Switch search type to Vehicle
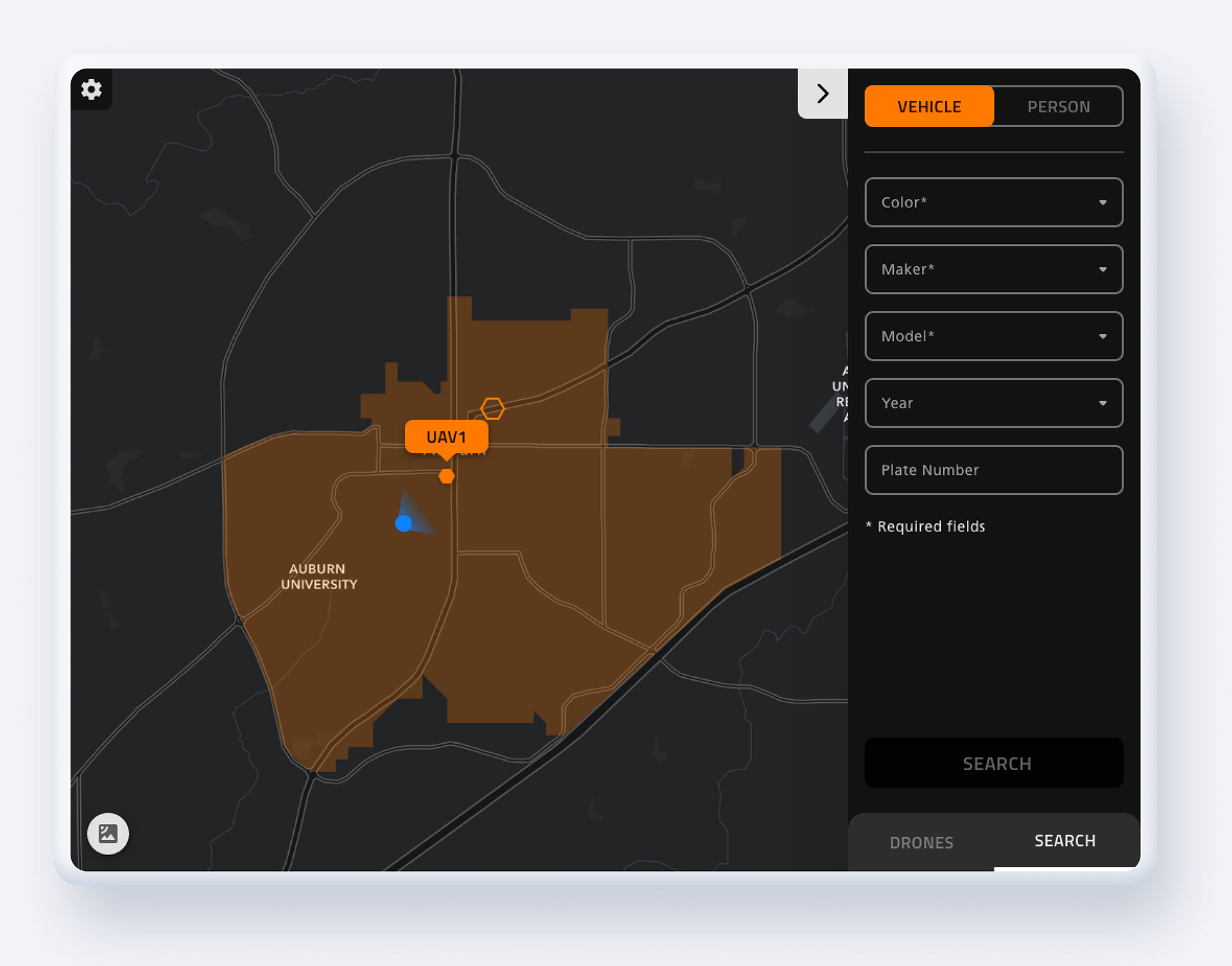The height and width of the screenshot is (966, 1232). pyautogui.click(x=928, y=107)
